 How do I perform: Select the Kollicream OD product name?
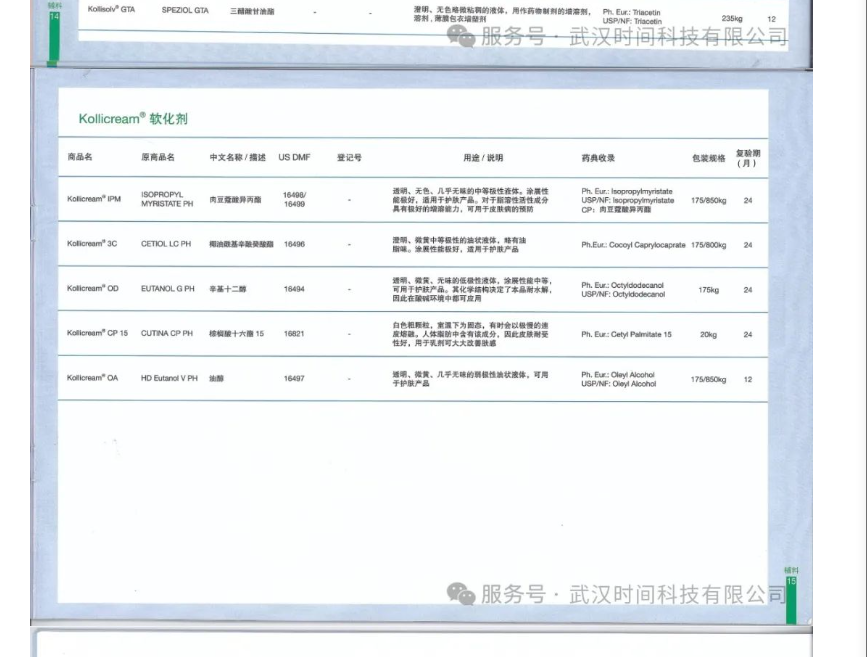pos(93,289)
